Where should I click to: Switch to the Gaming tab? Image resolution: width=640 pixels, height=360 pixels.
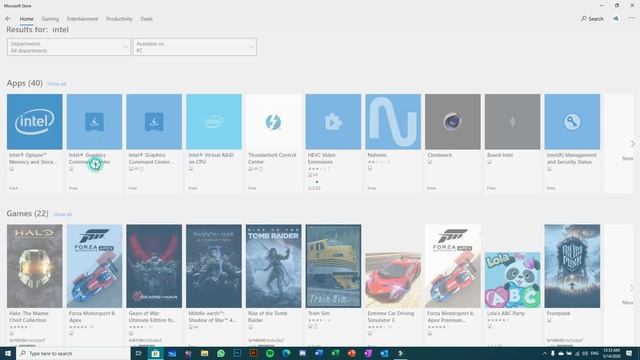(x=50, y=19)
